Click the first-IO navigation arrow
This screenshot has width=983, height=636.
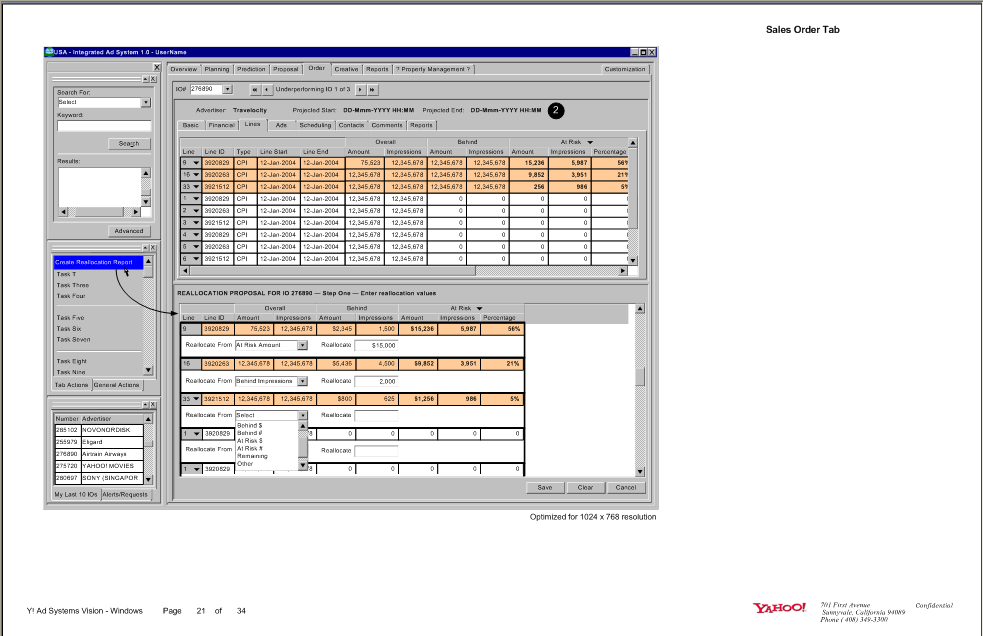255,89
